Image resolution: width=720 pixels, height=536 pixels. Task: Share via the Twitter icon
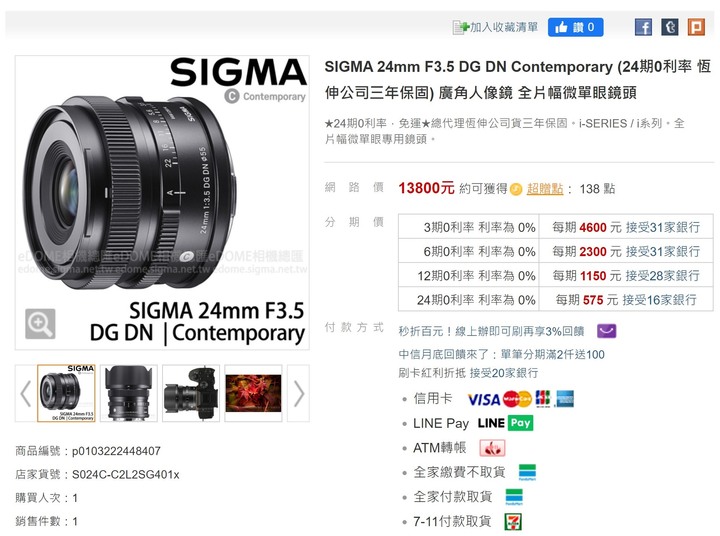pos(669,28)
